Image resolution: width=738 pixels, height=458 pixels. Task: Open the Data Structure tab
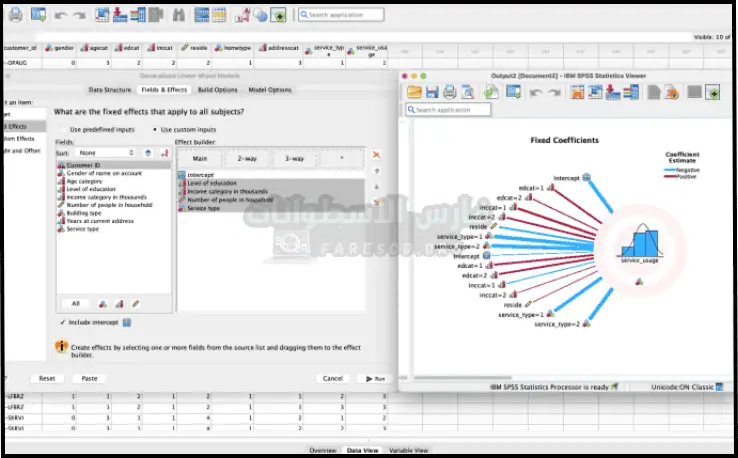tap(109, 90)
